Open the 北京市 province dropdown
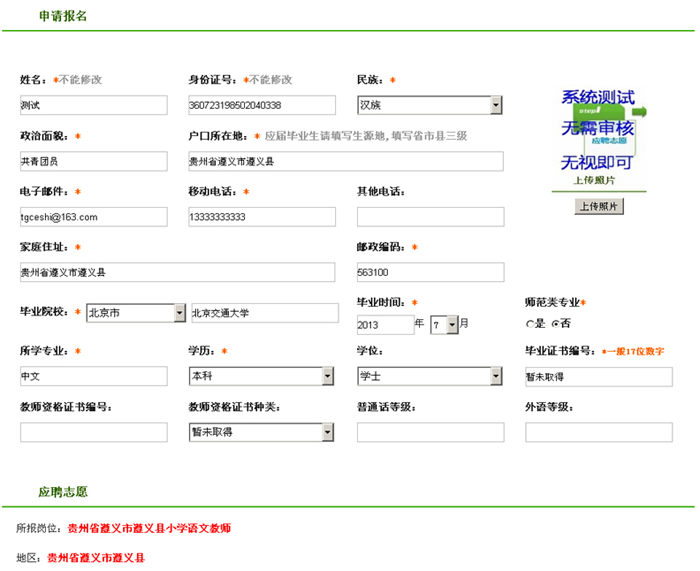Viewport: 700px width, 571px height. click(135, 313)
